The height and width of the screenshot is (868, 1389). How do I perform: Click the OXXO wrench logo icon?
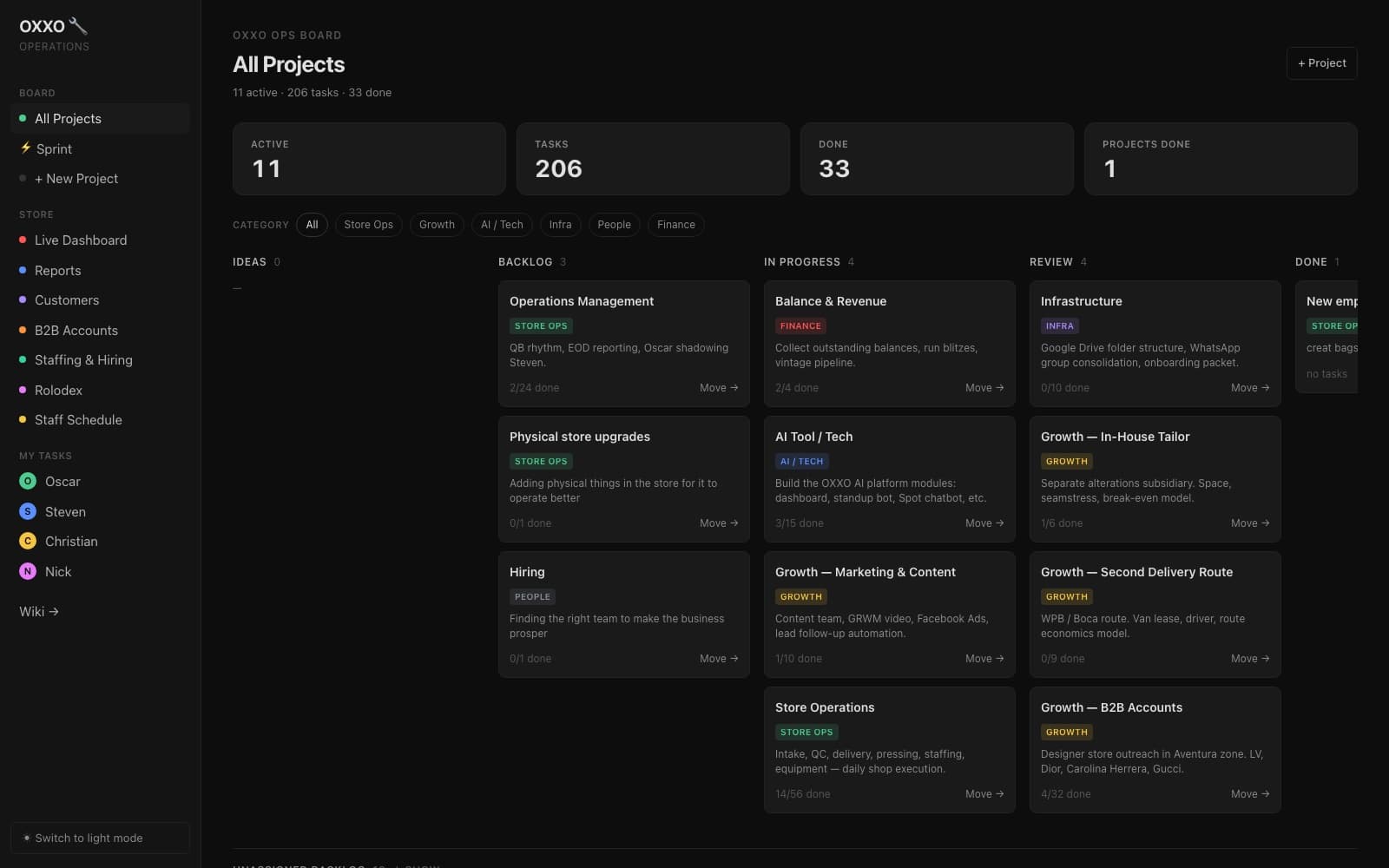coord(78,26)
